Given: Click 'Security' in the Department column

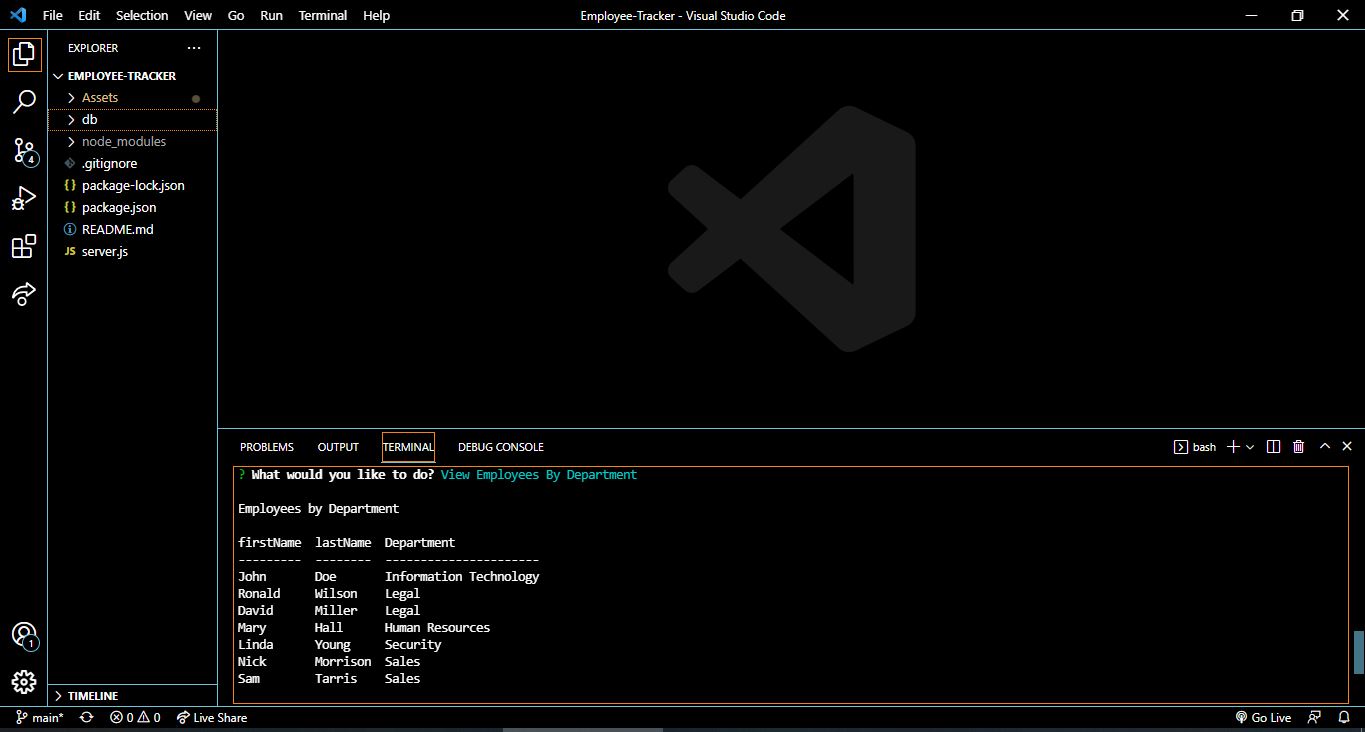Looking at the screenshot, I should pyautogui.click(x=413, y=645).
